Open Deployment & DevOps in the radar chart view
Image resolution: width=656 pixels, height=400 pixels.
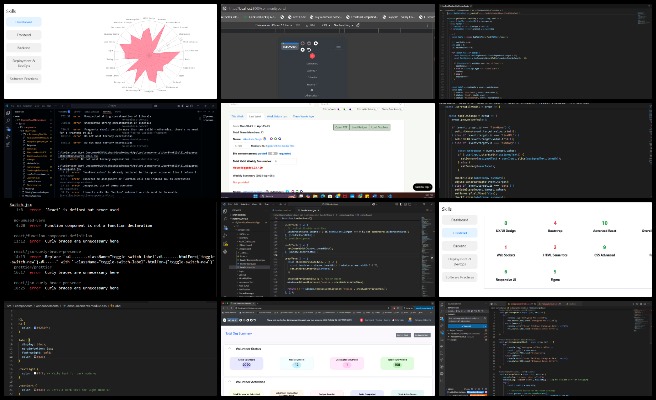[24, 63]
